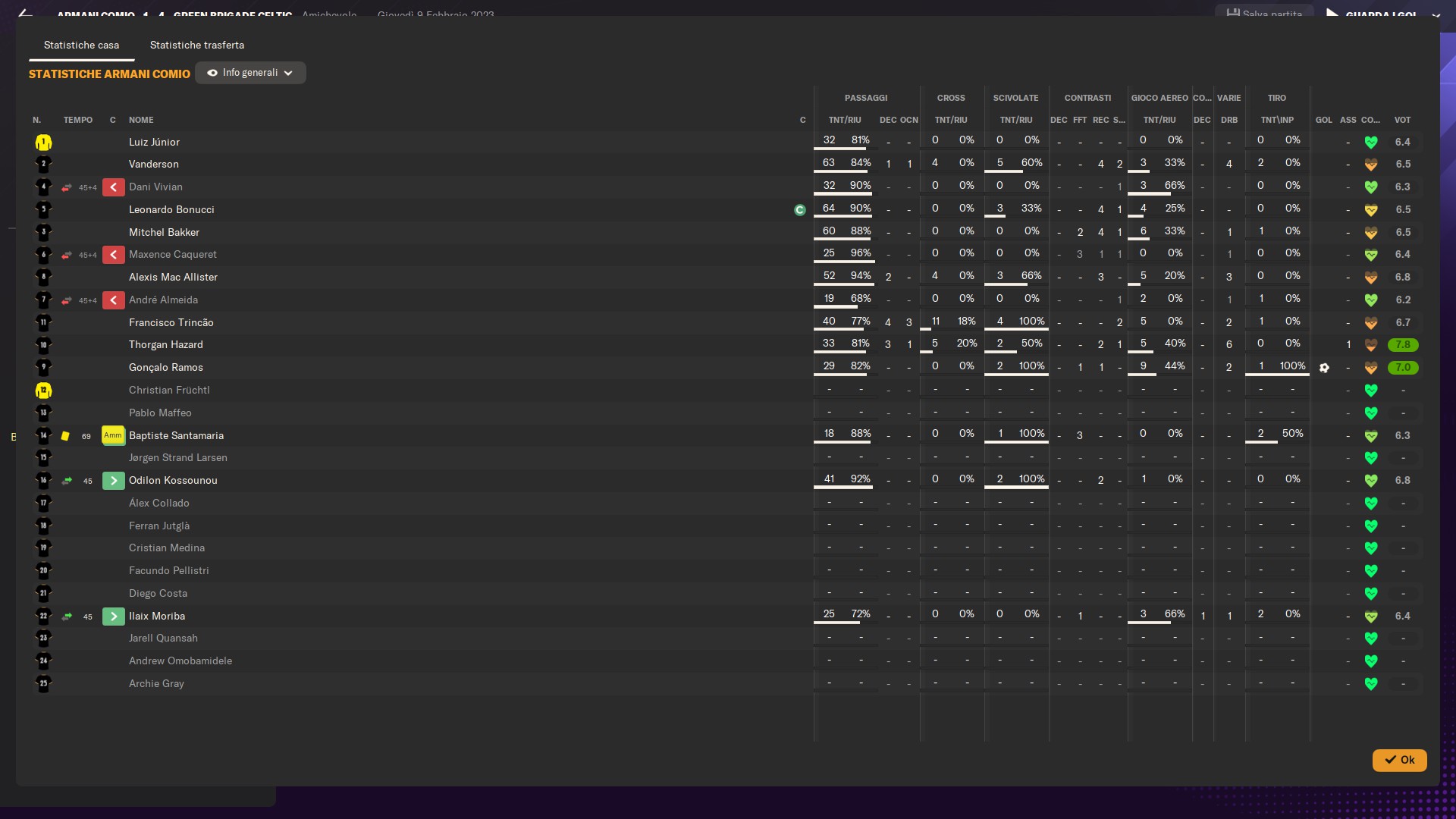The height and width of the screenshot is (819, 1456).
Task: Switch to Statistiche trasferta tab
Action: click(x=197, y=45)
